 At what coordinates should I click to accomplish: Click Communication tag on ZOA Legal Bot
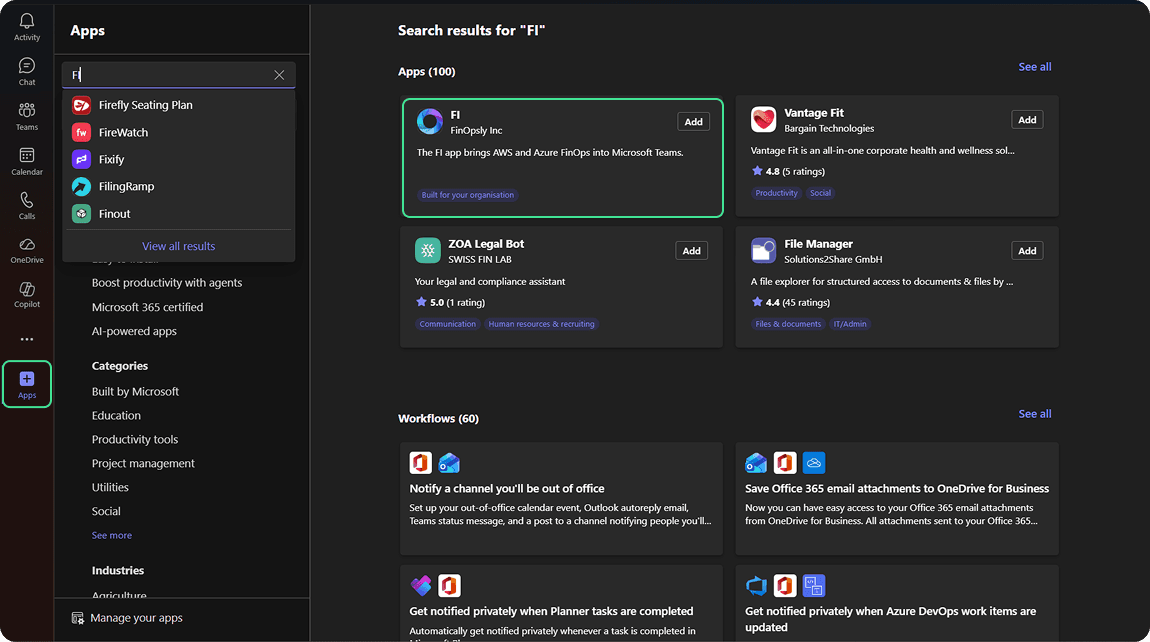[x=447, y=324]
